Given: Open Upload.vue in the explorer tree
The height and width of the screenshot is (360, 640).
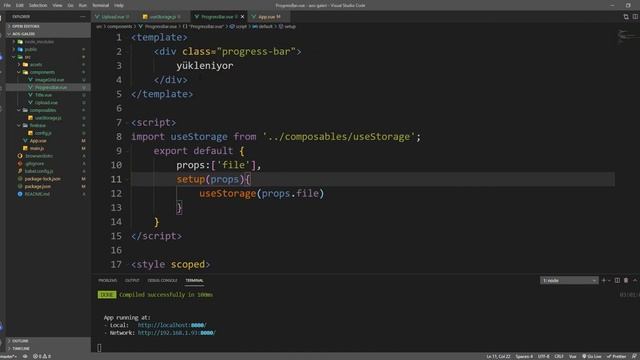Looking at the screenshot, I should coord(46,103).
